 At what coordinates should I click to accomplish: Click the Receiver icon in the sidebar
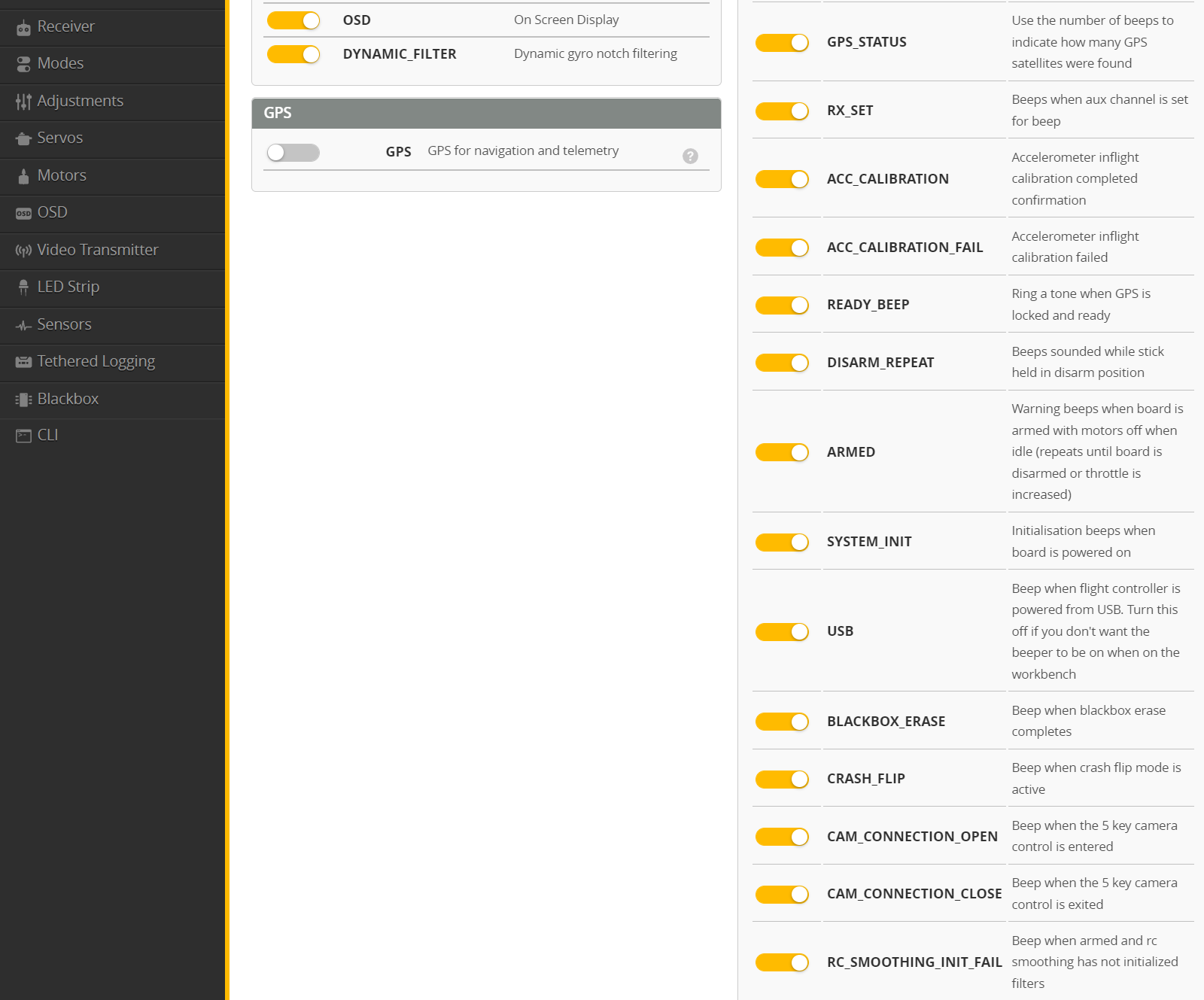coord(23,28)
